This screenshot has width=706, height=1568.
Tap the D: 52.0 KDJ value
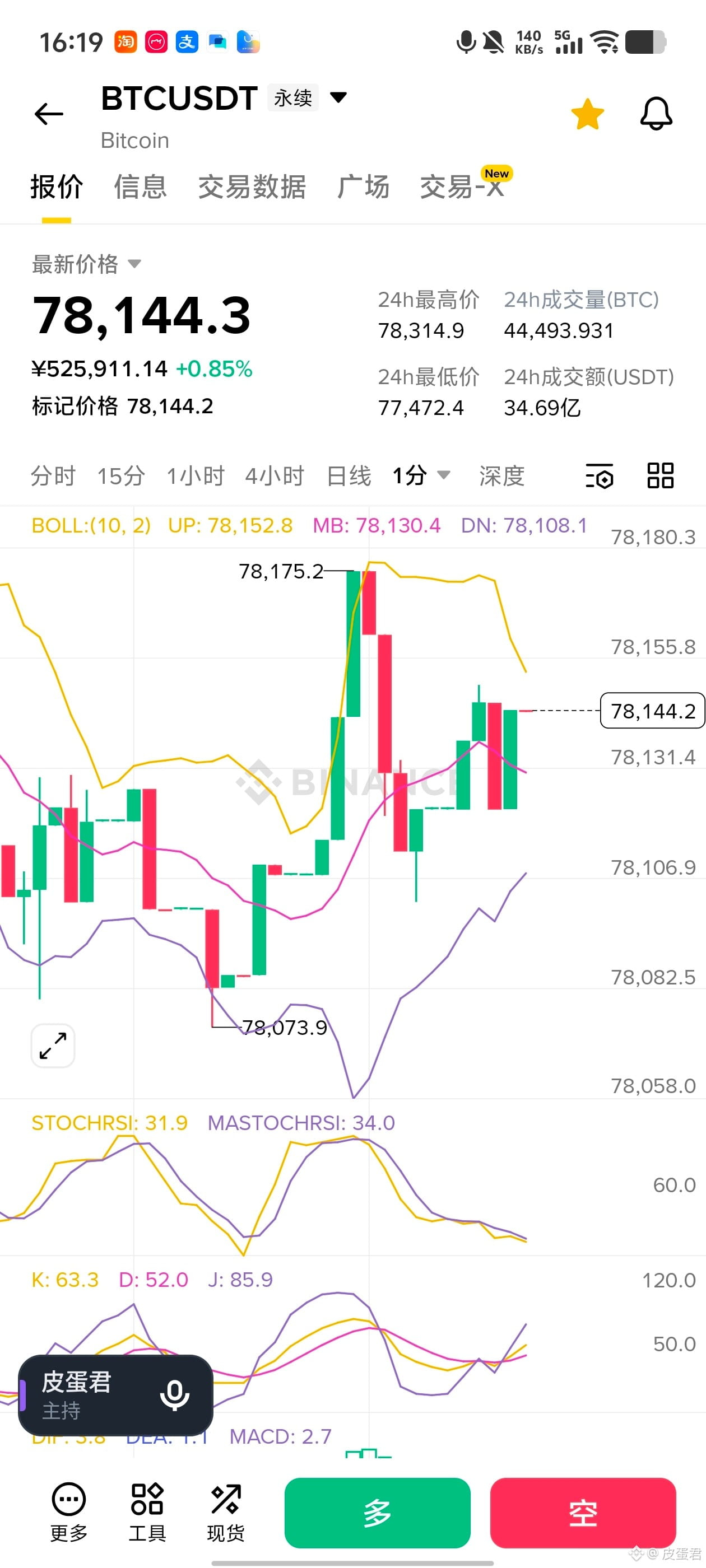[x=154, y=1280]
